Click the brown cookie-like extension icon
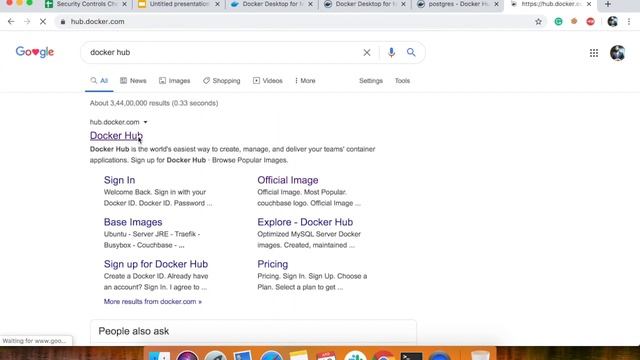Screen dimensions: 640x360 (x=574, y=21)
